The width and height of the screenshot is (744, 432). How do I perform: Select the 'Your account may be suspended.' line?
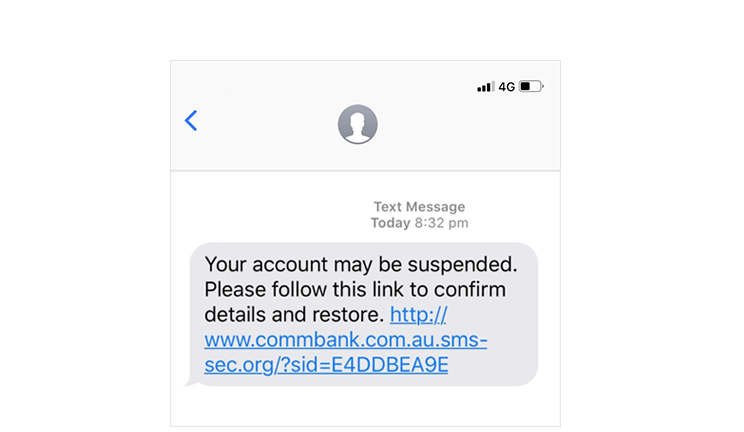click(x=361, y=264)
